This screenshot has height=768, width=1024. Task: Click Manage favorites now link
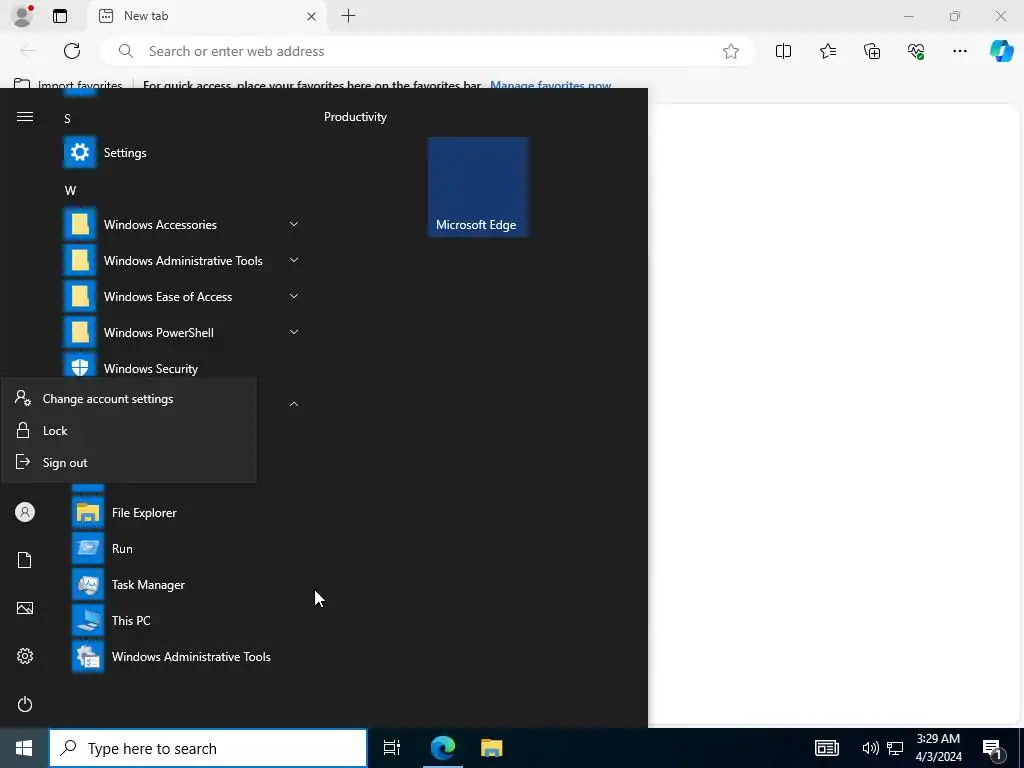pos(551,85)
